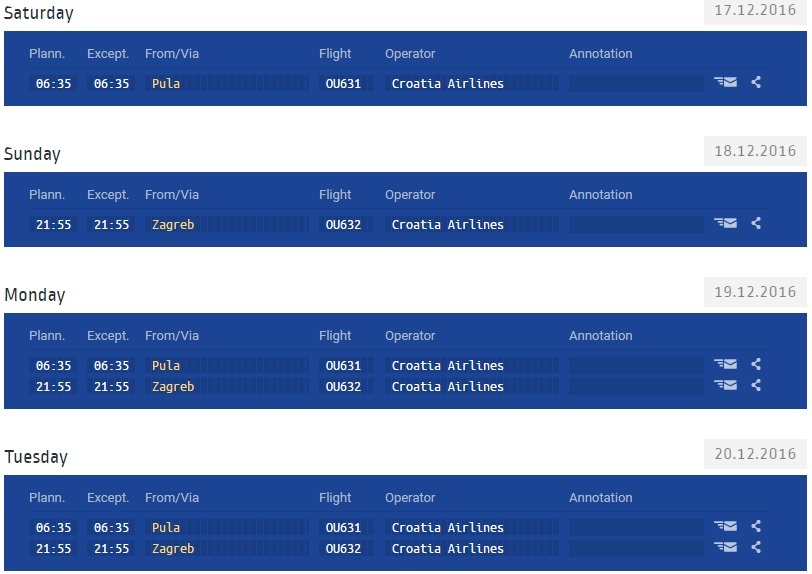Click the email alert icon for Sunday's OU632 flight
The height and width of the screenshot is (574, 812).
(x=726, y=224)
